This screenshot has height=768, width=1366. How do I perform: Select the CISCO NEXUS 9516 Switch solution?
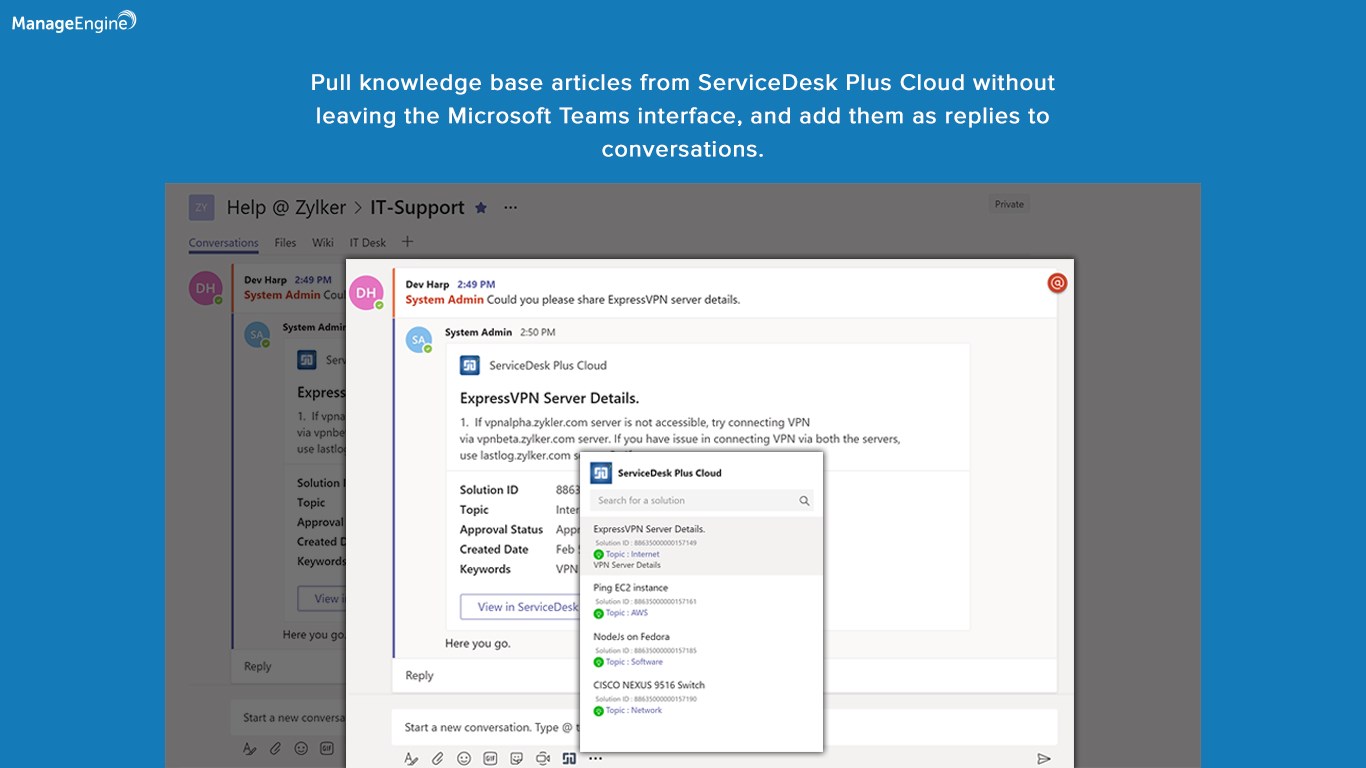[702, 697]
